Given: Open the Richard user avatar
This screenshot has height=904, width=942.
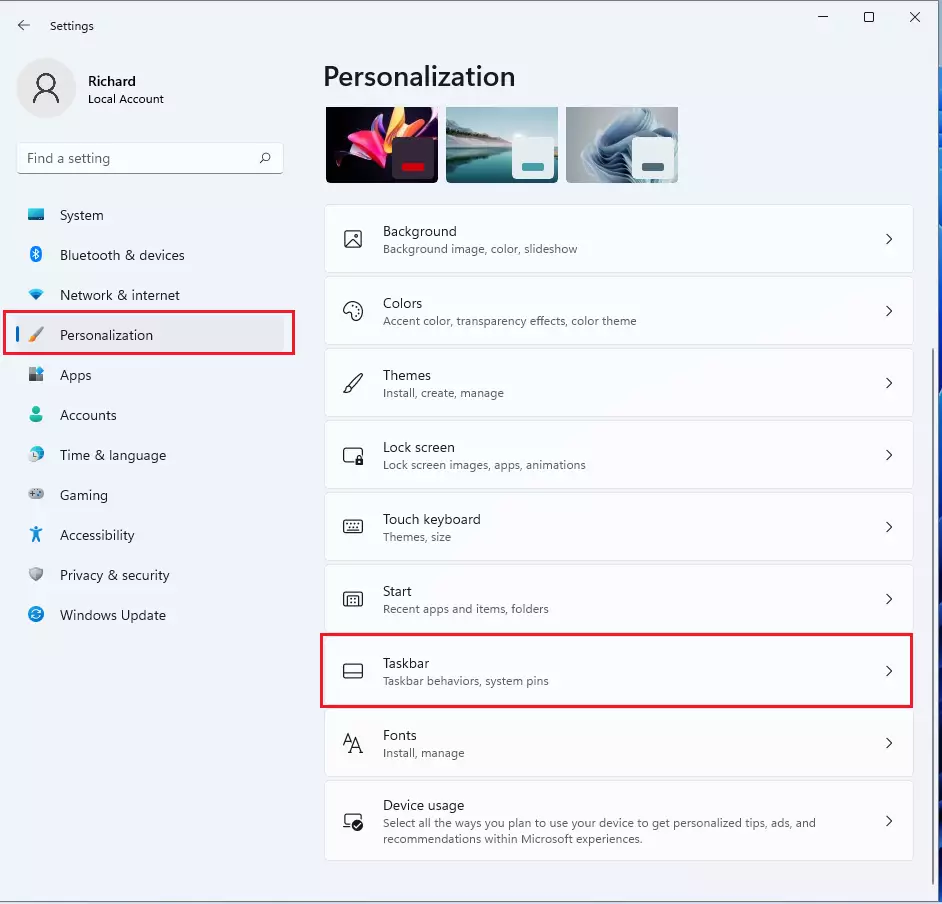Looking at the screenshot, I should point(46,88).
